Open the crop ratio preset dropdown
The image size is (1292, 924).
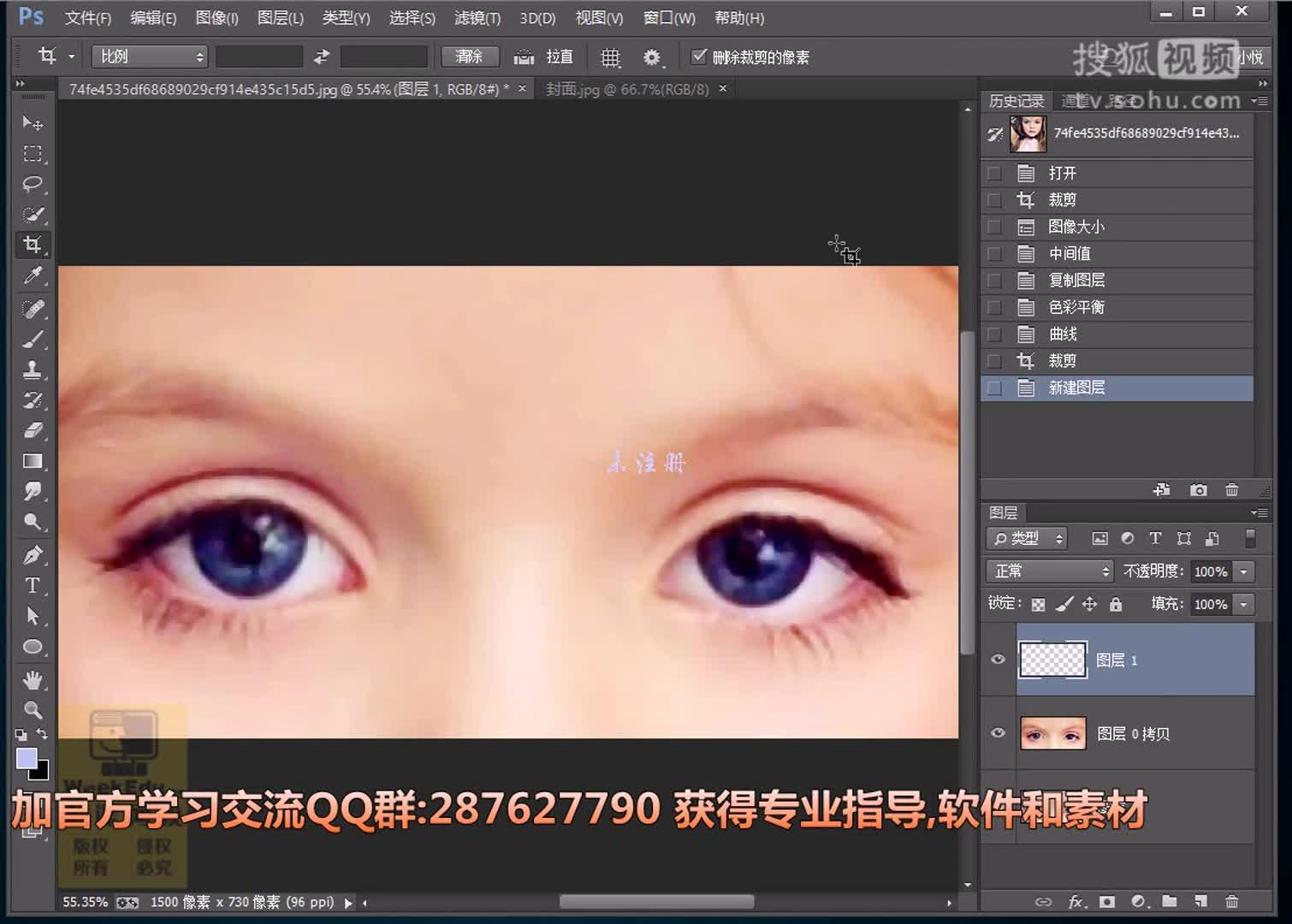(x=149, y=56)
